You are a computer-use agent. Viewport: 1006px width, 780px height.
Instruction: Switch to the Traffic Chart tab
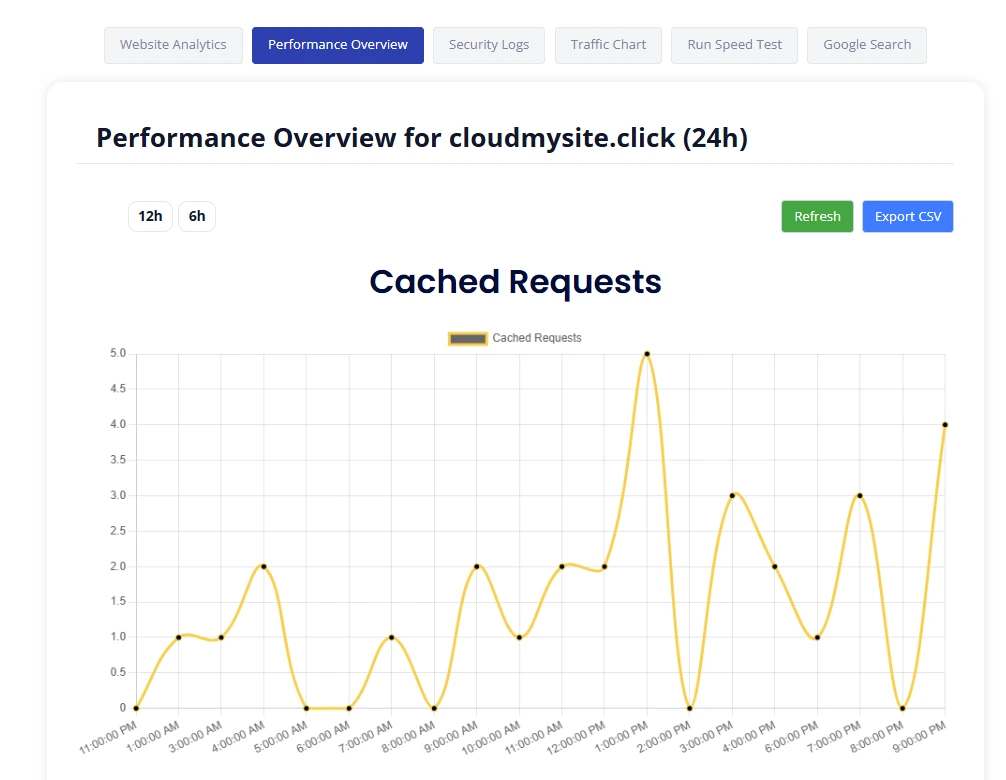tap(608, 45)
